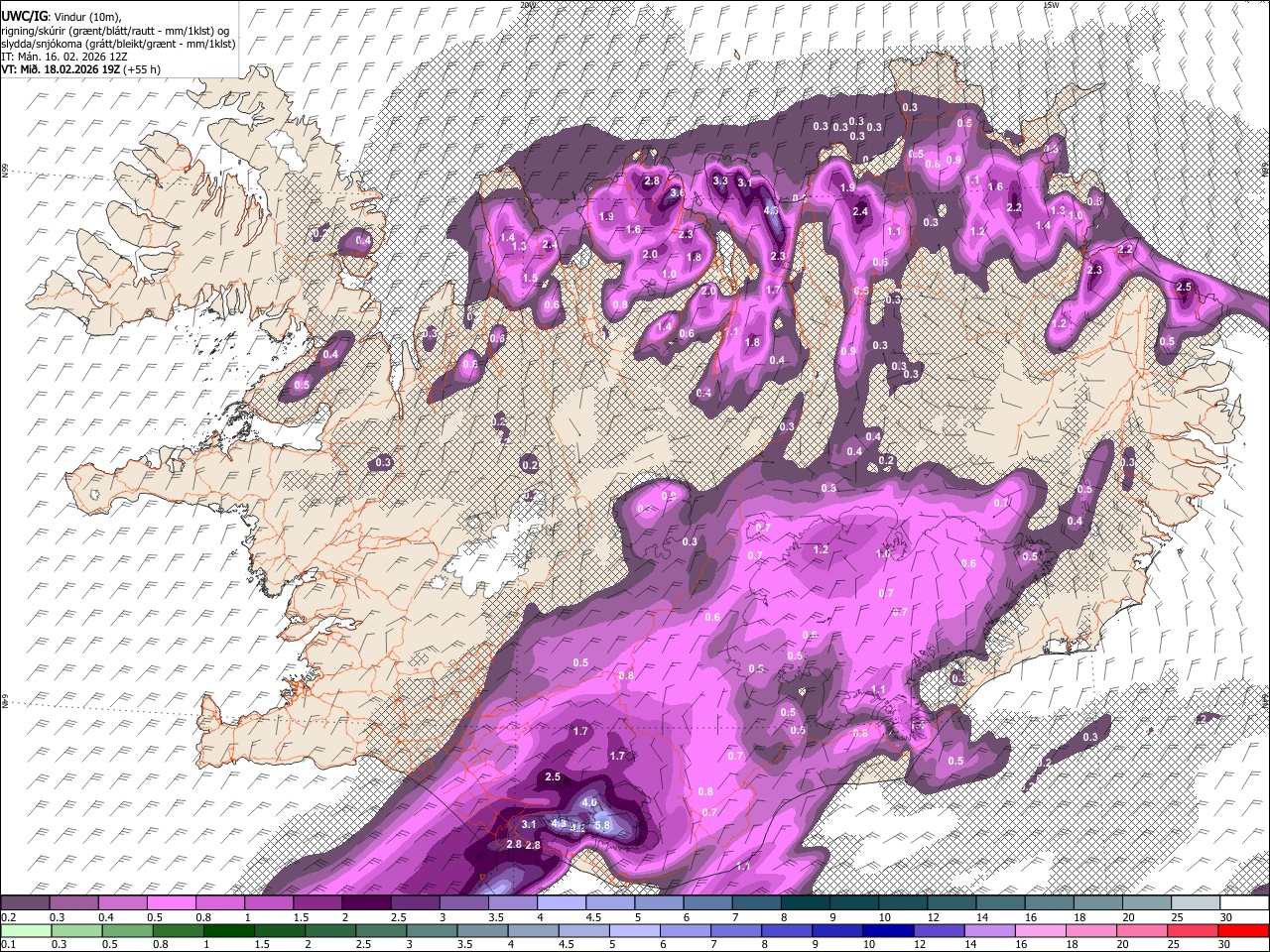Viewport: 1270px width, 952px height.
Task: Click the 15W longitude label
Action: click(1051, 5)
